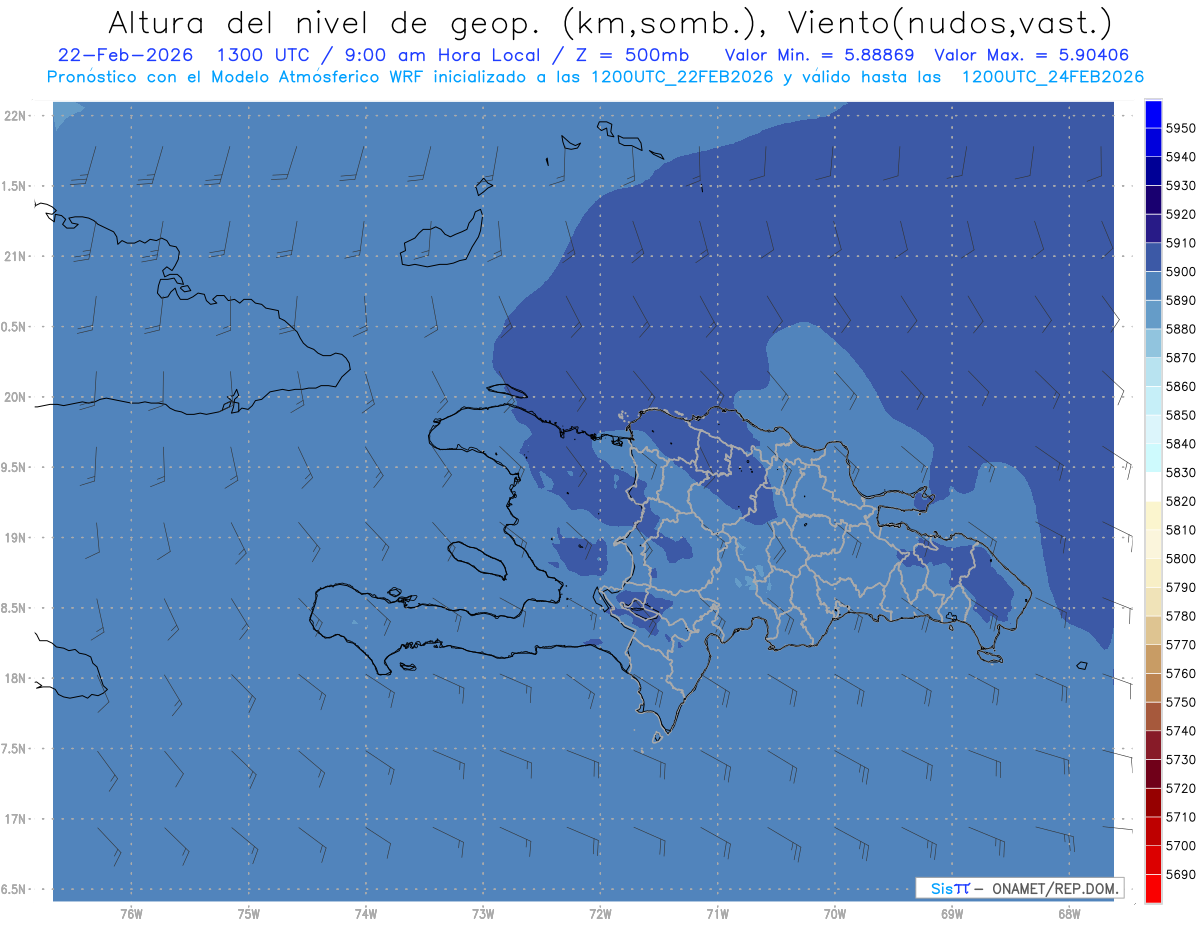1200x927 pixels.
Task: Click the '5950' color scale label
Action: 1180,128
